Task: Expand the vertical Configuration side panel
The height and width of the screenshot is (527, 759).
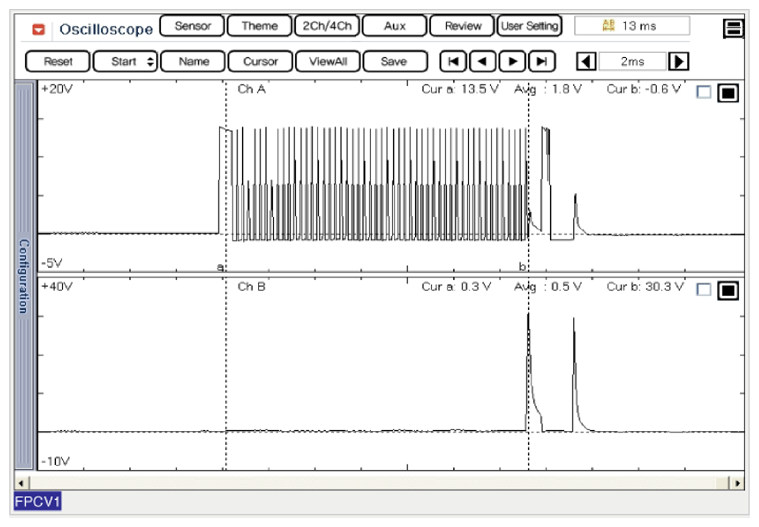Action: click(24, 275)
